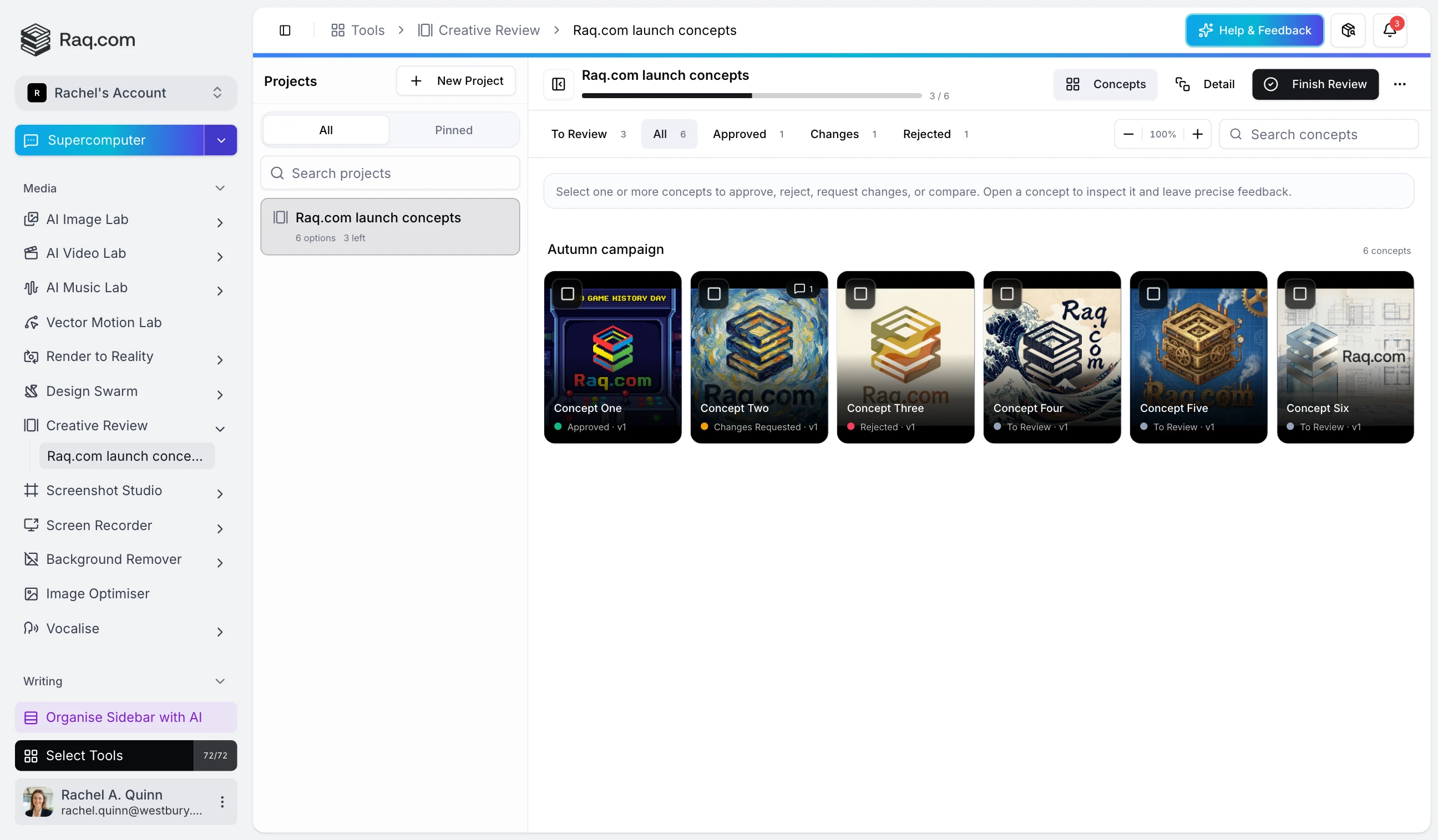Expand AI Video Lab chevron
1438x840 pixels.
pyautogui.click(x=220, y=257)
